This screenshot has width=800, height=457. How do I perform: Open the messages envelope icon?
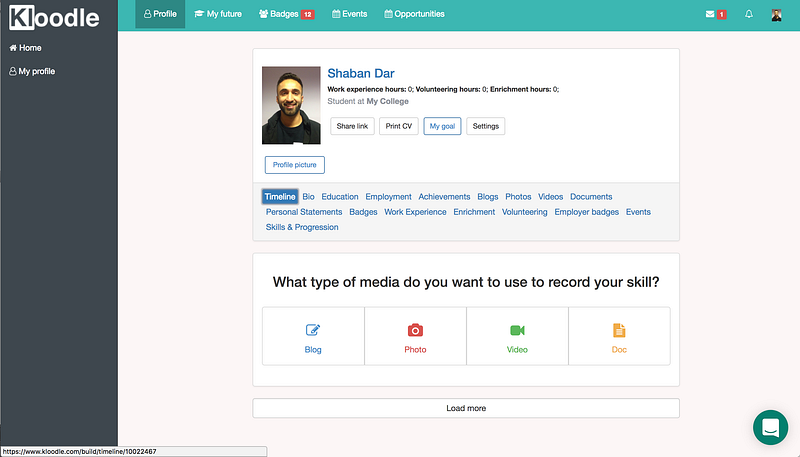point(710,14)
